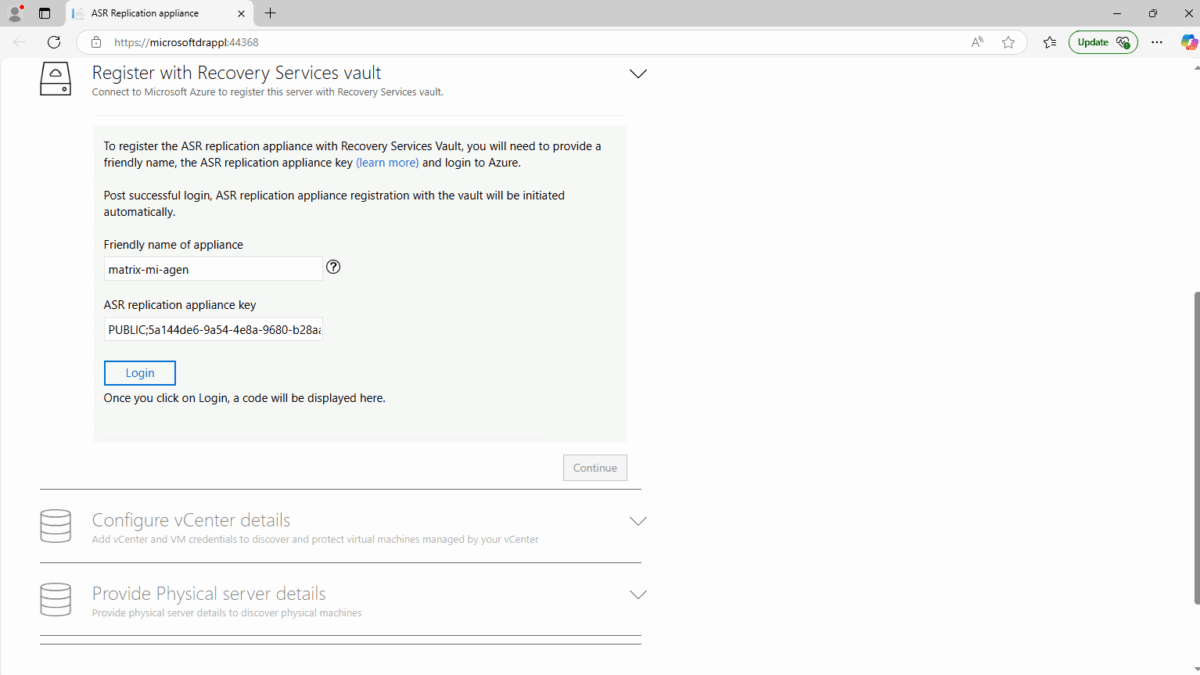Screen dimensions: 1200x675
Task: Click the Provide Physical server details icon
Action: 55,600
